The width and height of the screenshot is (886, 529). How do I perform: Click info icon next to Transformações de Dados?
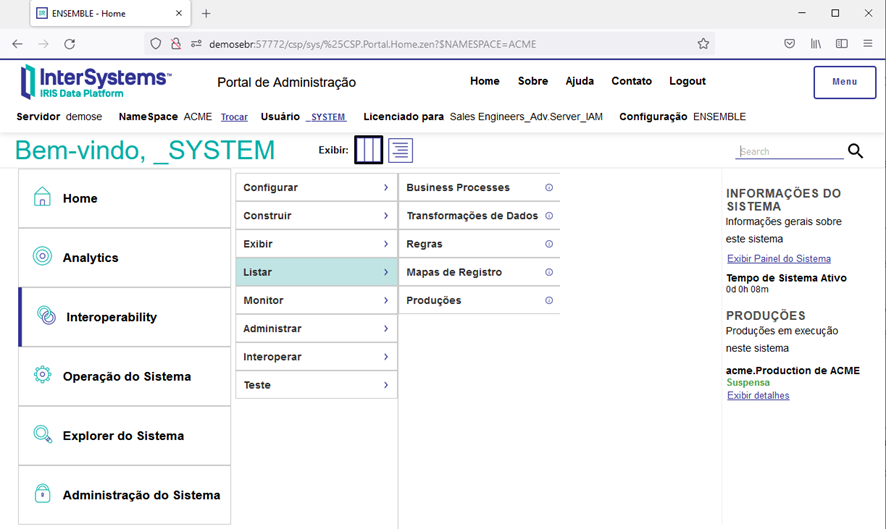(x=549, y=216)
